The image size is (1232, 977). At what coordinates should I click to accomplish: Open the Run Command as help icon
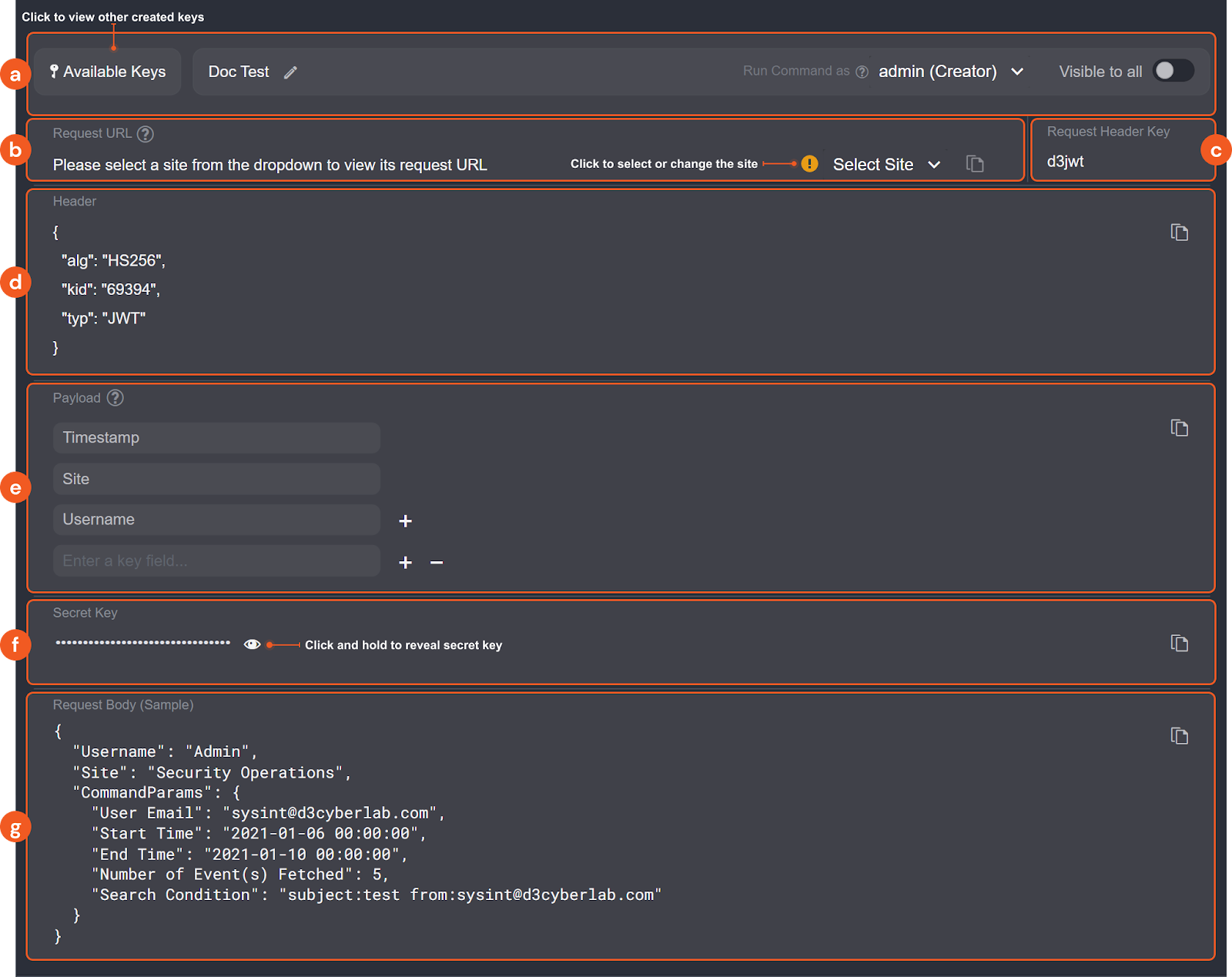pos(862,71)
